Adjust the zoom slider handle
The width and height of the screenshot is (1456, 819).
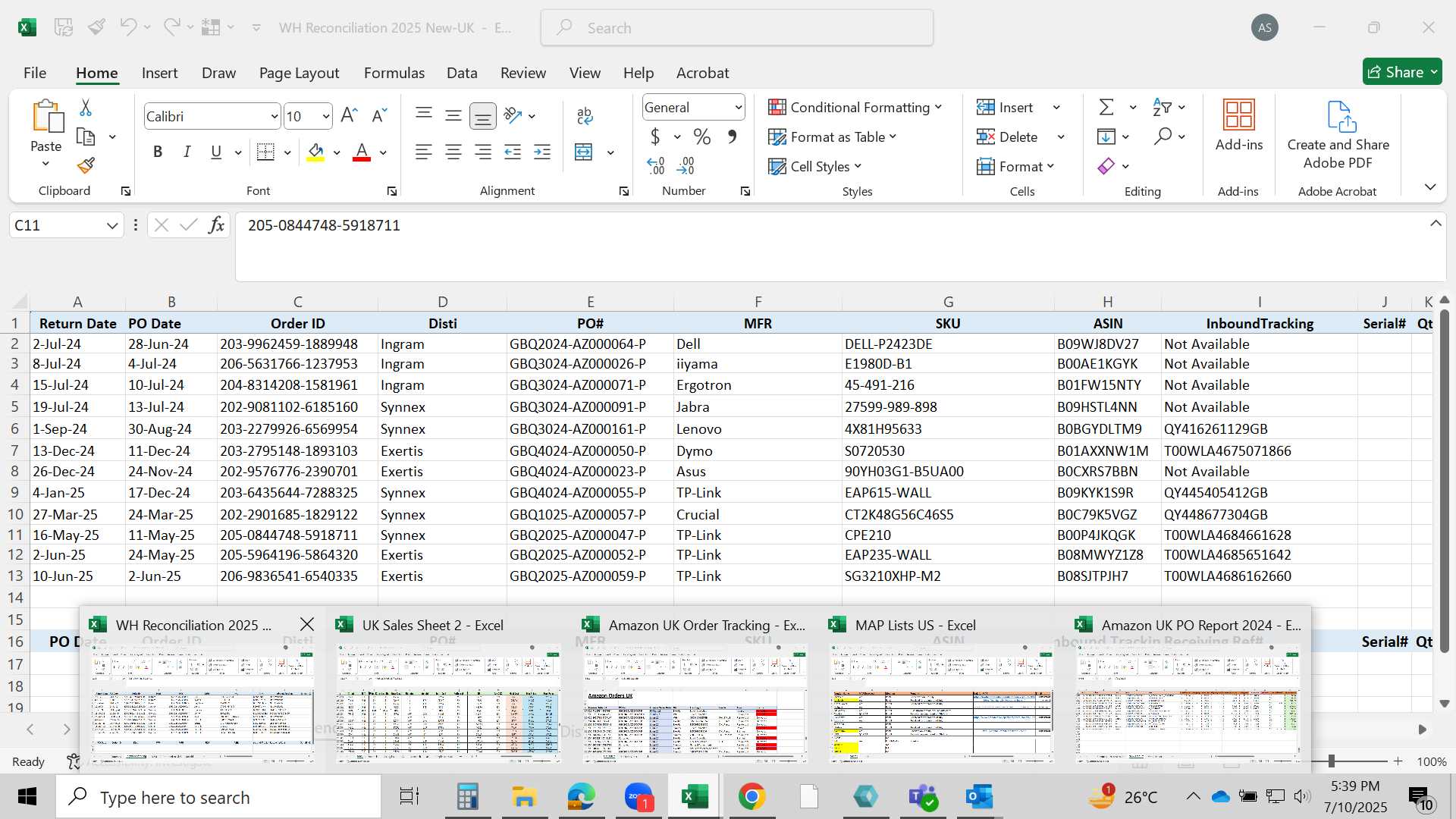tap(1331, 761)
